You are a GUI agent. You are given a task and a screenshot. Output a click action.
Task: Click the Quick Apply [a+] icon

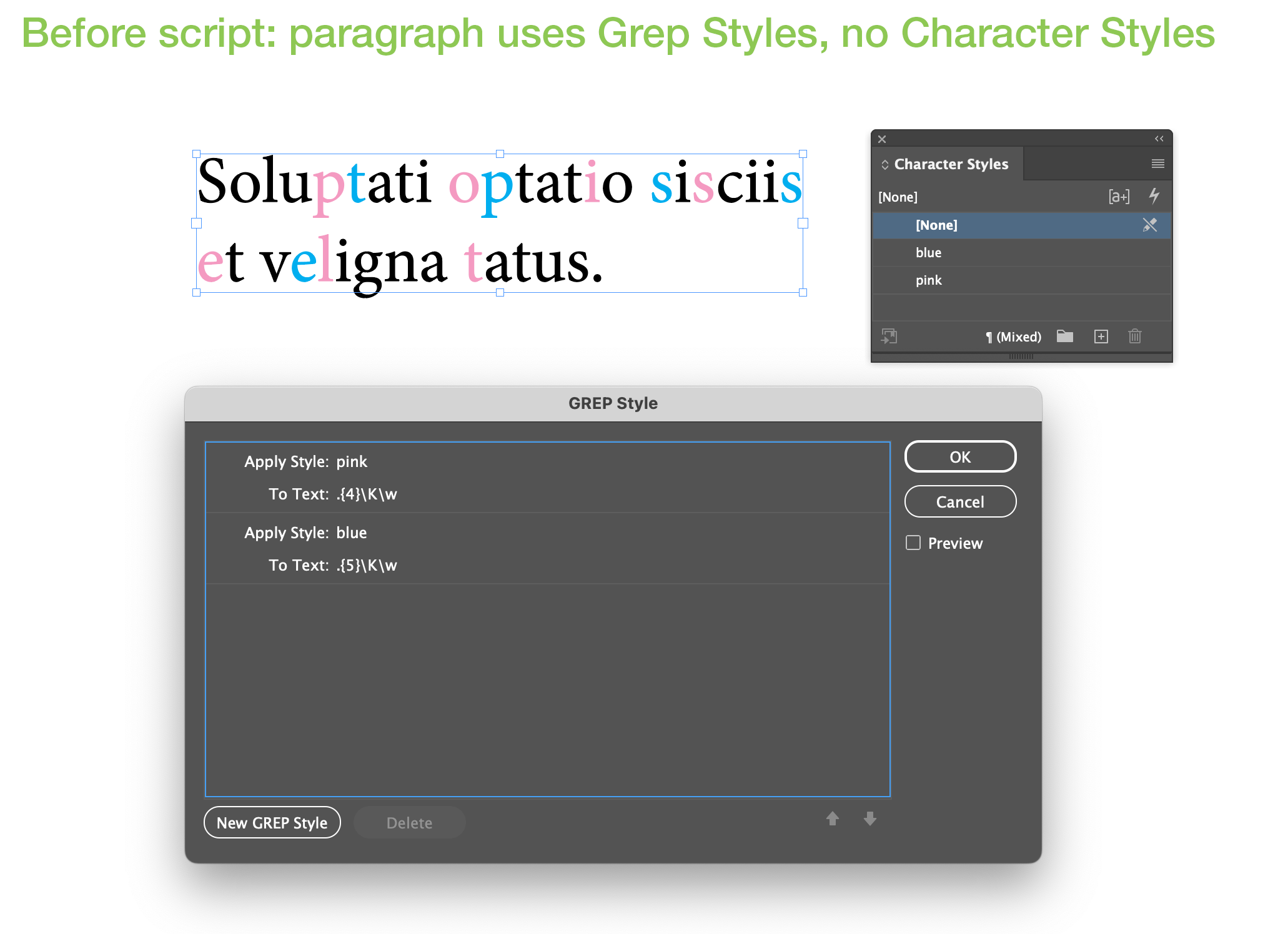[x=1119, y=197]
